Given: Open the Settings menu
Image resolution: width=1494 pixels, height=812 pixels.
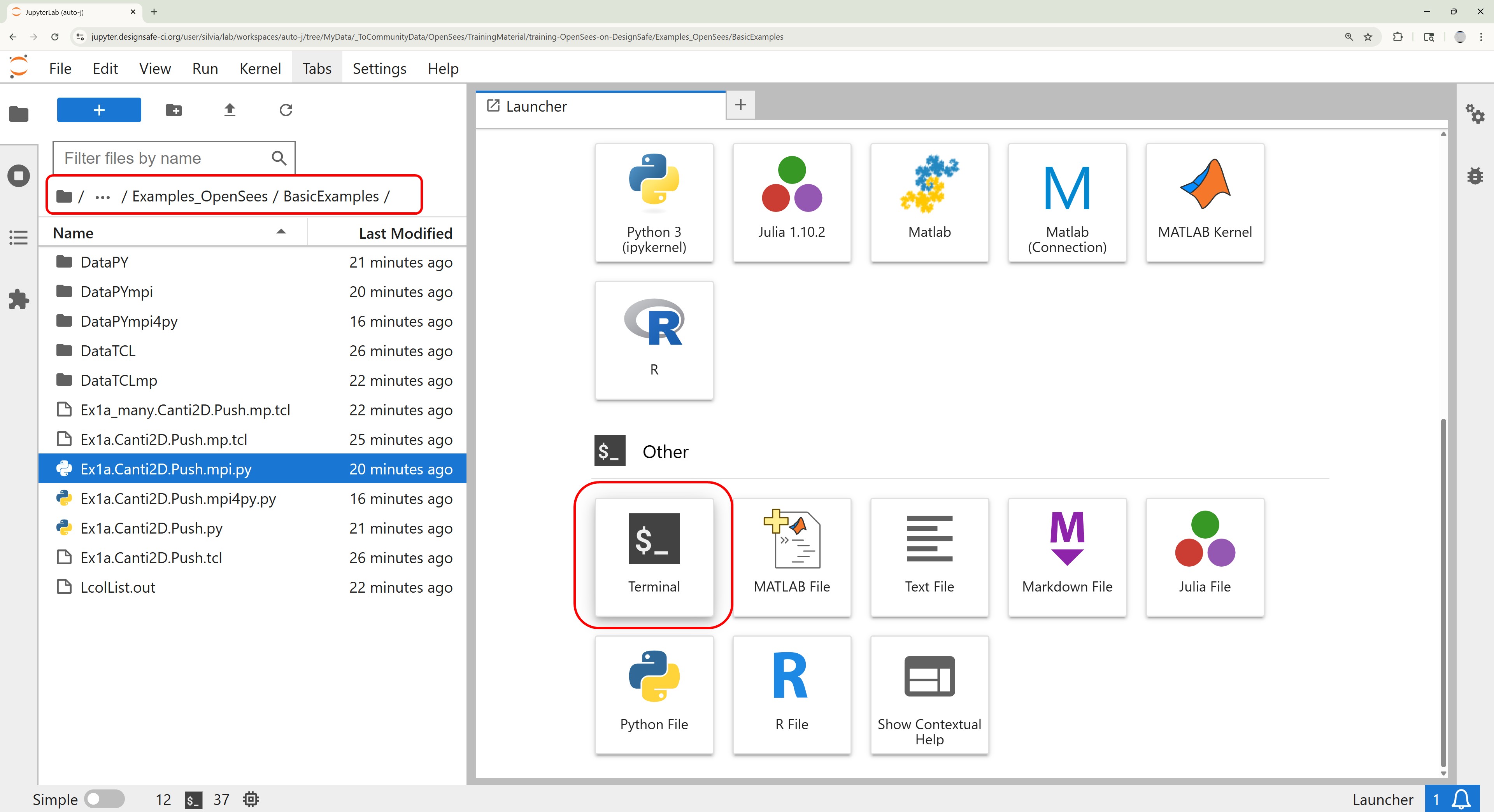Looking at the screenshot, I should 379,68.
